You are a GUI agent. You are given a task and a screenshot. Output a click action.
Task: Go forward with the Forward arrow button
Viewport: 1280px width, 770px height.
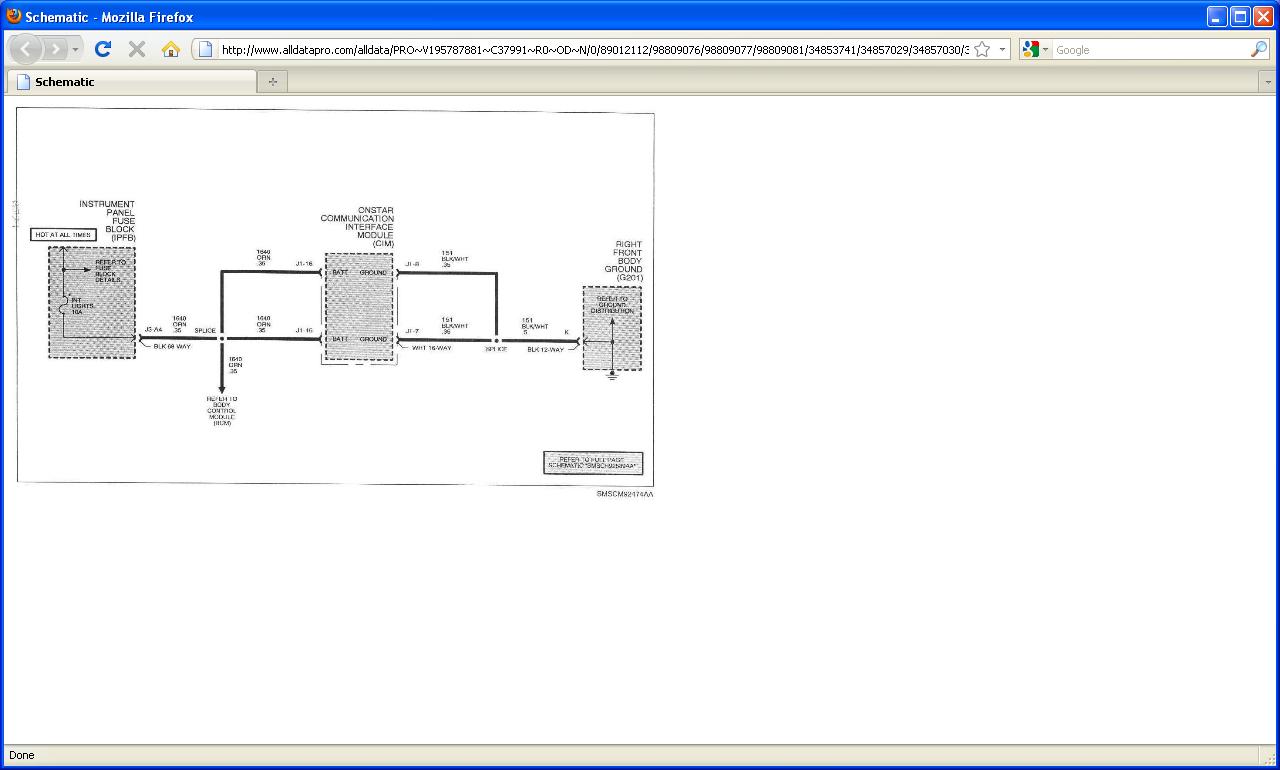point(57,49)
